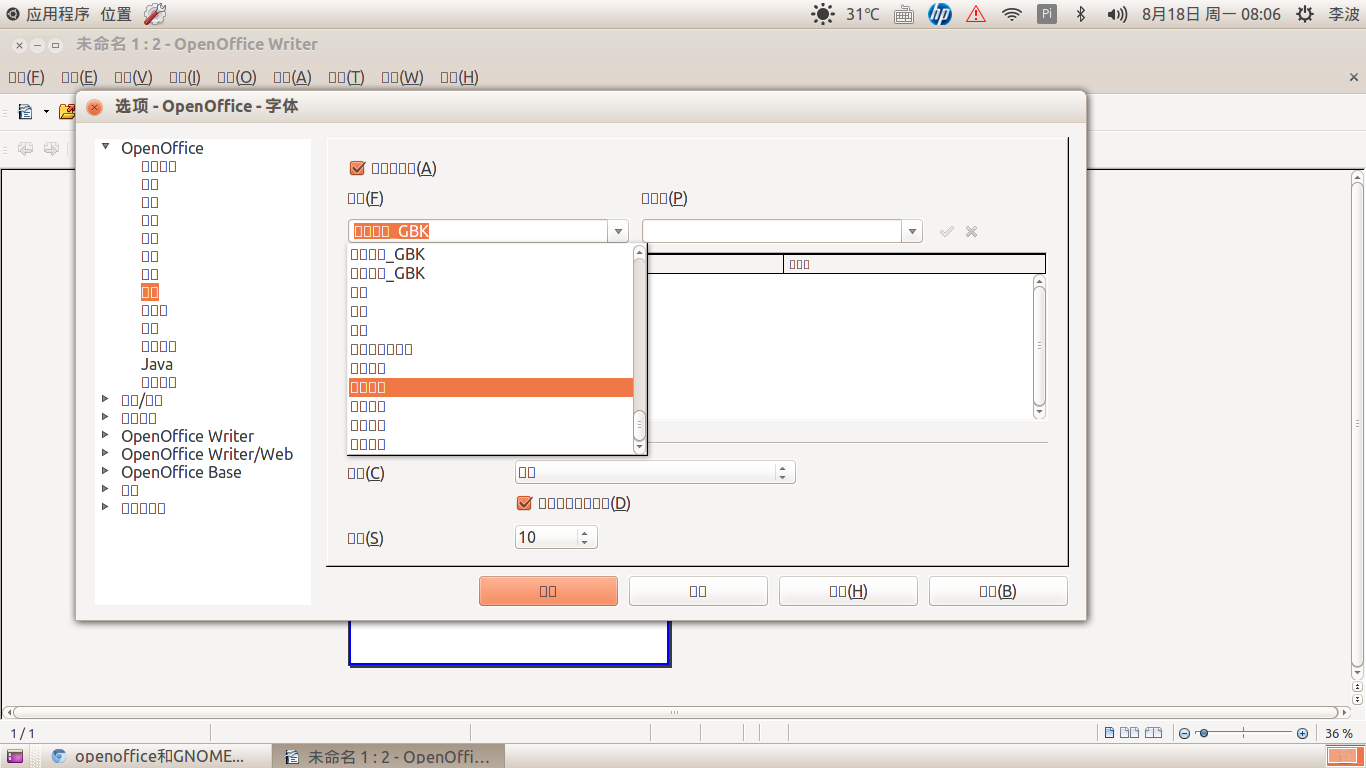Open the Bluetooth indicator
This screenshot has height=768, width=1366.
tap(1080, 14)
